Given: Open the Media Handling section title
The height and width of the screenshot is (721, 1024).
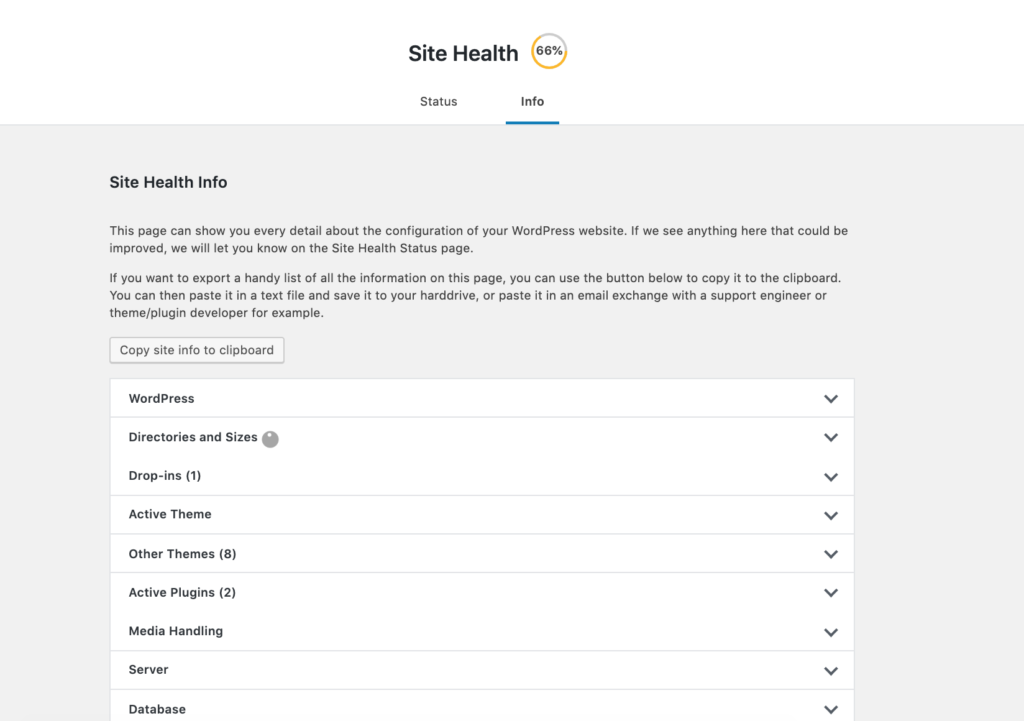Looking at the screenshot, I should coord(176,631).
